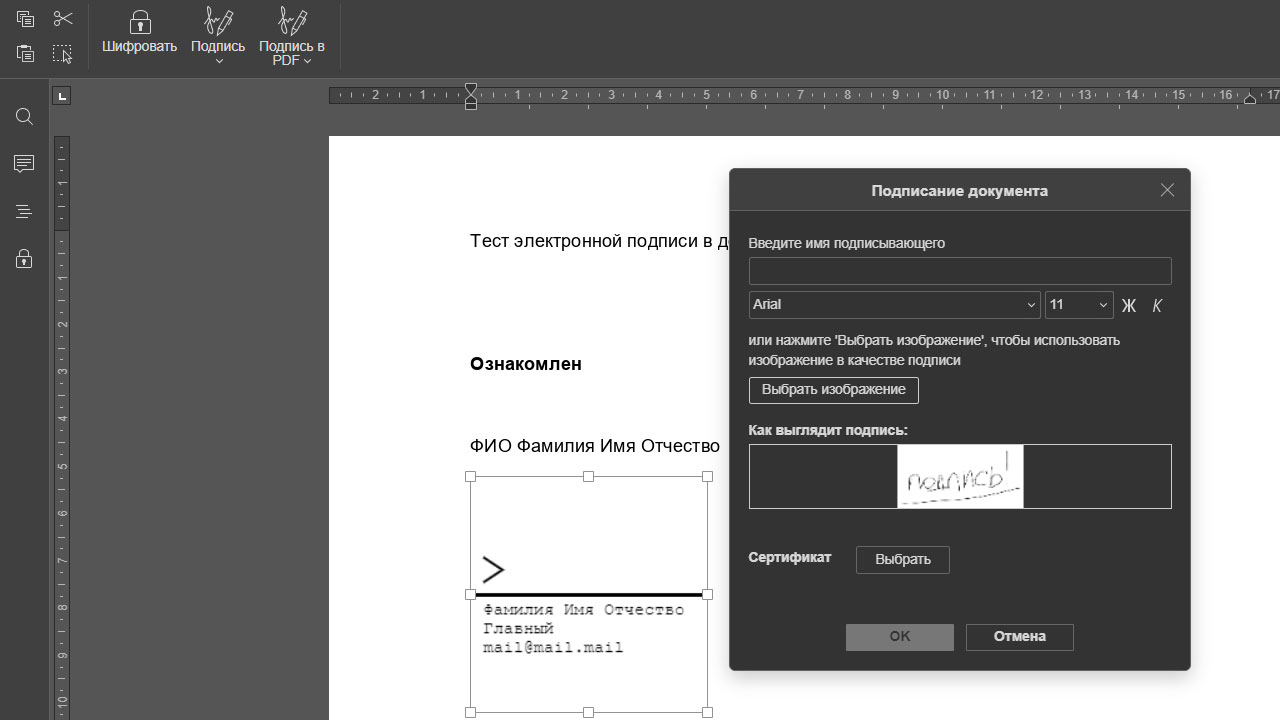Screen dimensions: 1280x720
Task: Click Выбрать next to Сертификат
Action: (903, 560)
